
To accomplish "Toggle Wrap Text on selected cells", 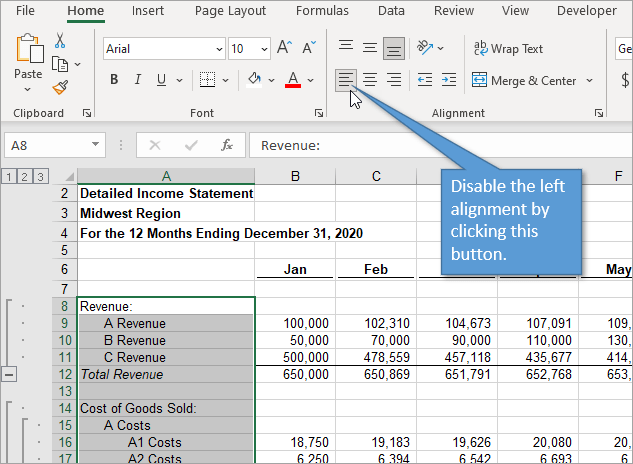I will point(508,48).
